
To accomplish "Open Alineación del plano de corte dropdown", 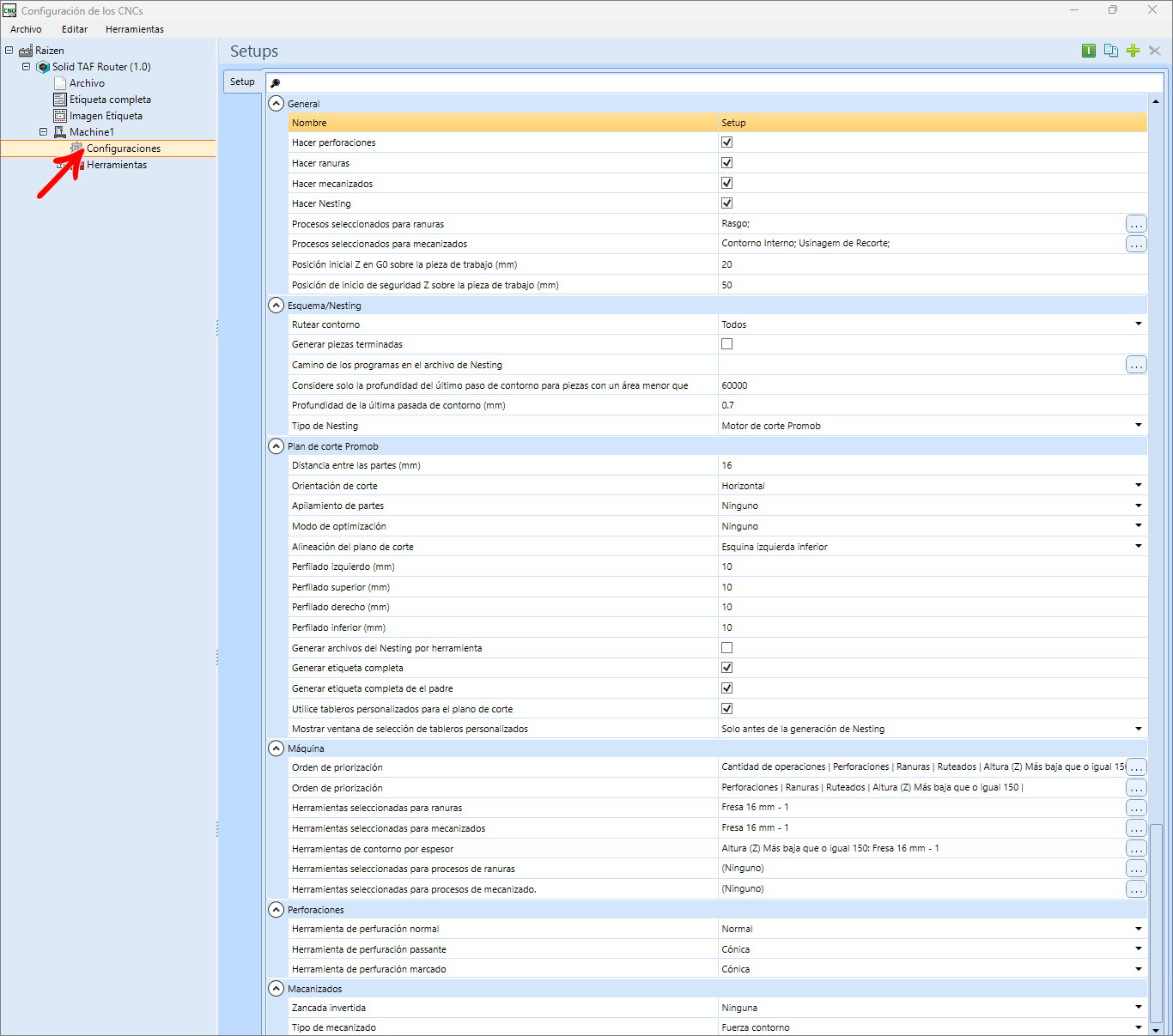I will pos(1139,547).
